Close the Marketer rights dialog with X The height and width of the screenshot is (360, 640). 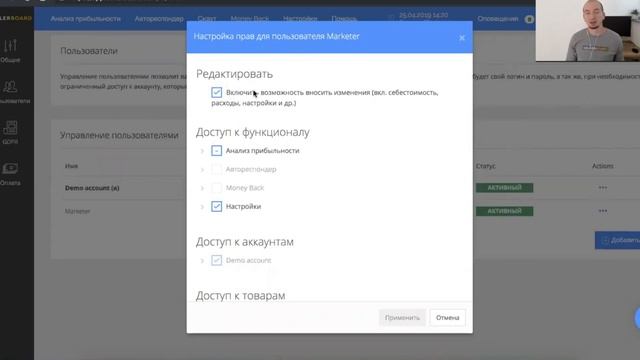pyautogui.click(x=462, y=38)
